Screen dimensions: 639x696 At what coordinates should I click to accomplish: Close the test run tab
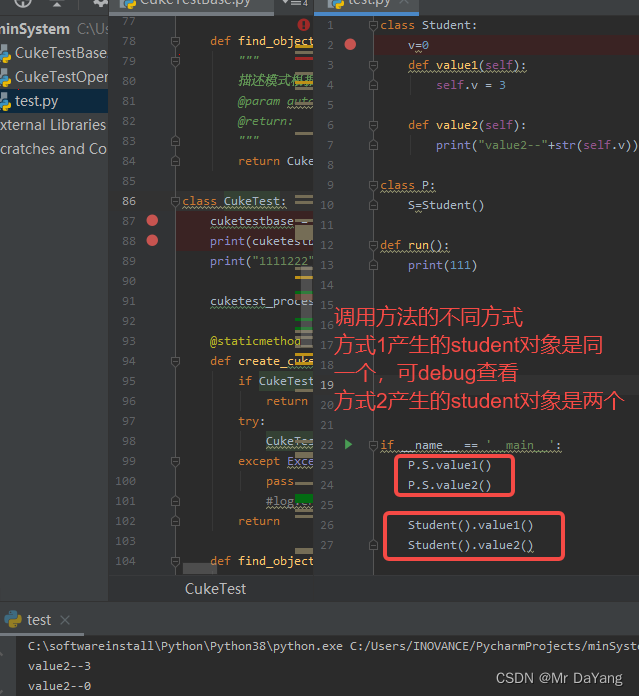[65, 620]
